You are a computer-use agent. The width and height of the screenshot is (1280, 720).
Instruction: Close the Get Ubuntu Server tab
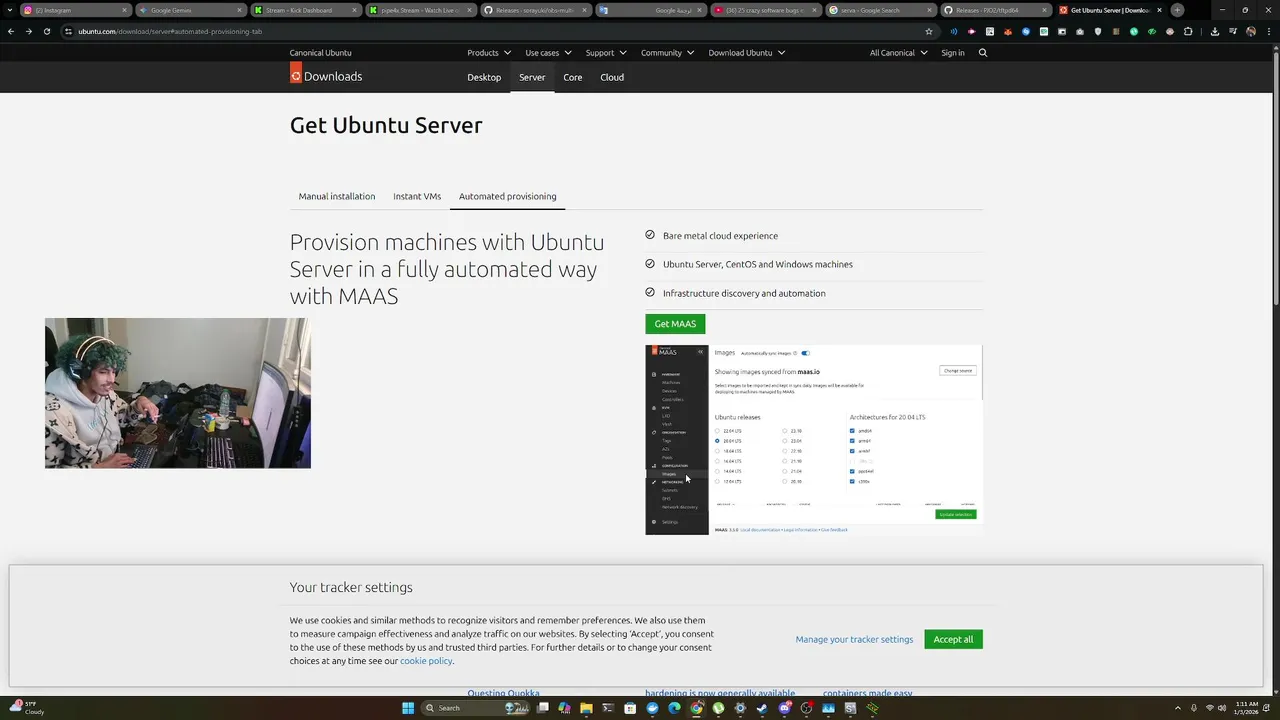pos(1157,10)
